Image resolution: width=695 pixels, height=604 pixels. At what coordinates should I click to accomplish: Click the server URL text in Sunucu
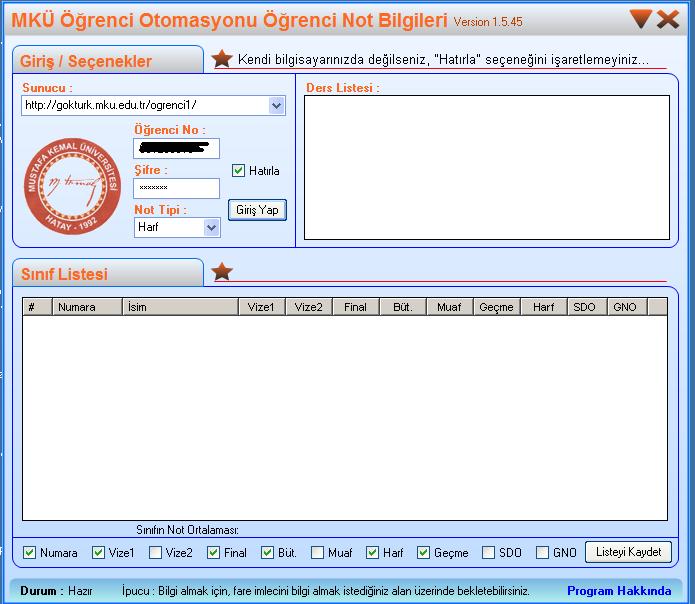(x=111, y=105)
